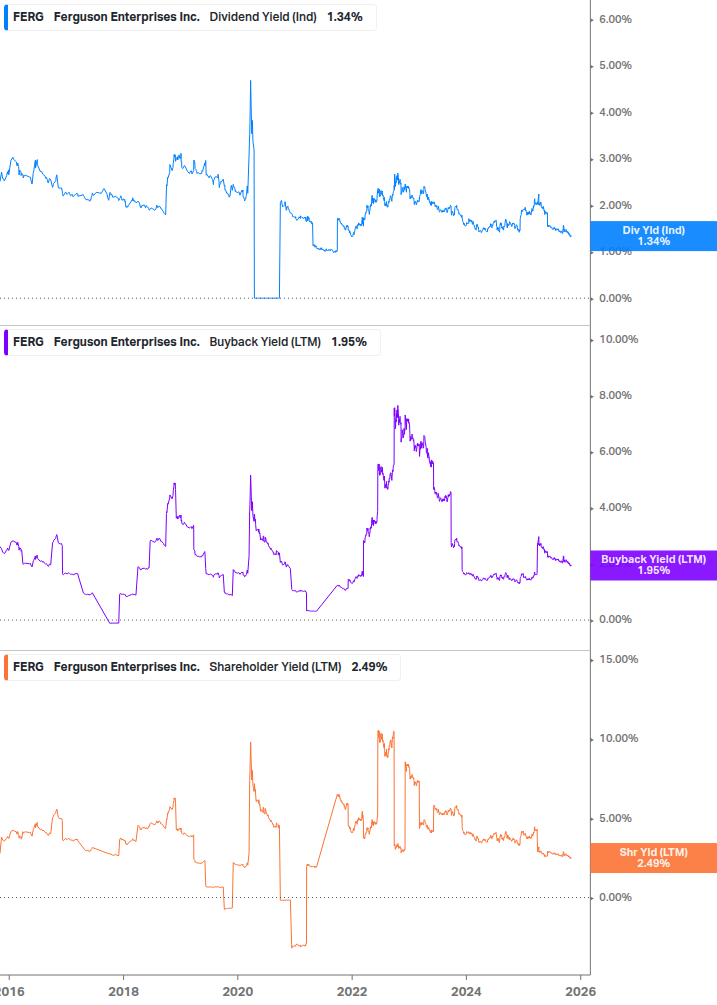Click the Buyback Yield (LTM) legend label

(265, 342)
